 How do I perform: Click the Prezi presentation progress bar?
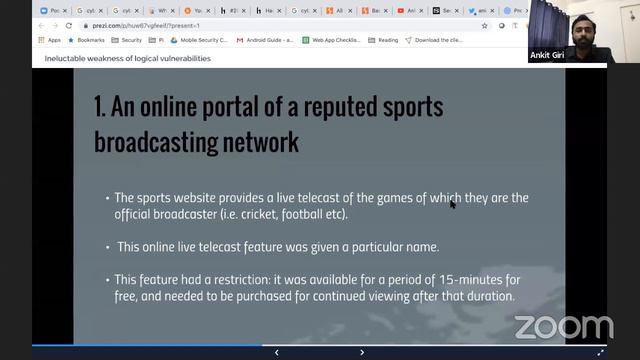[319, 345]
